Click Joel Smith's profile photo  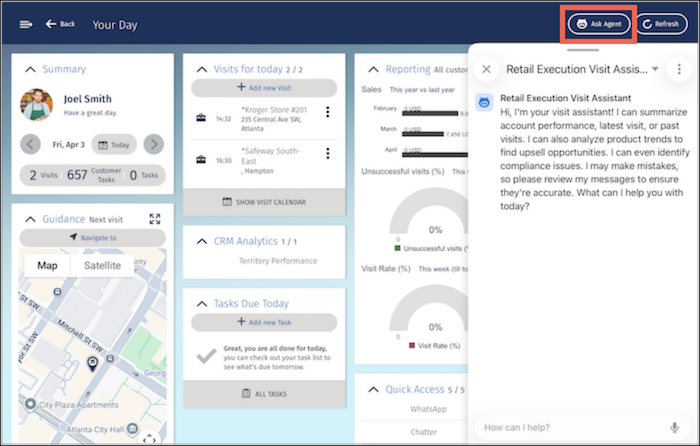(x=37, y=105)
